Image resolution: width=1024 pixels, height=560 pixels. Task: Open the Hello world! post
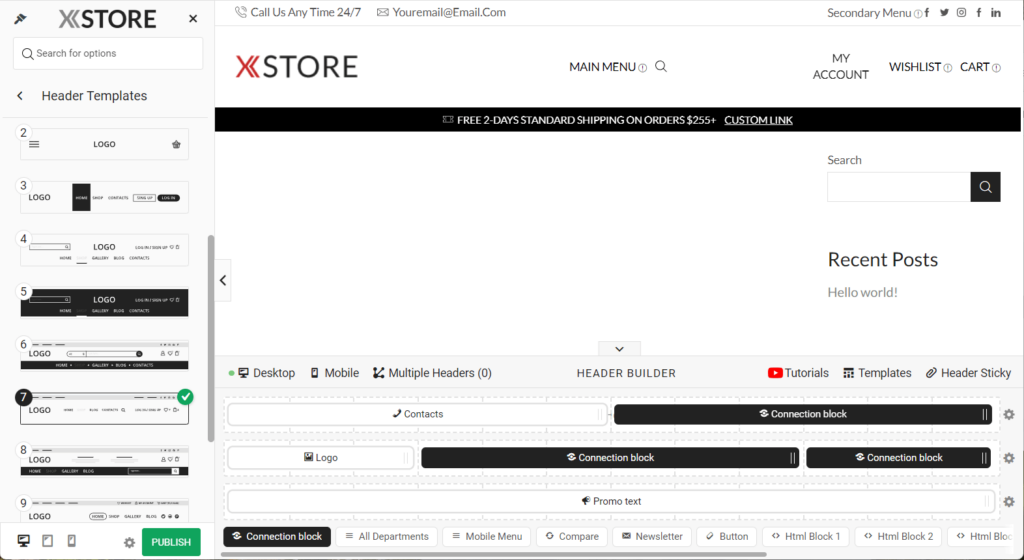click(862, 292)
